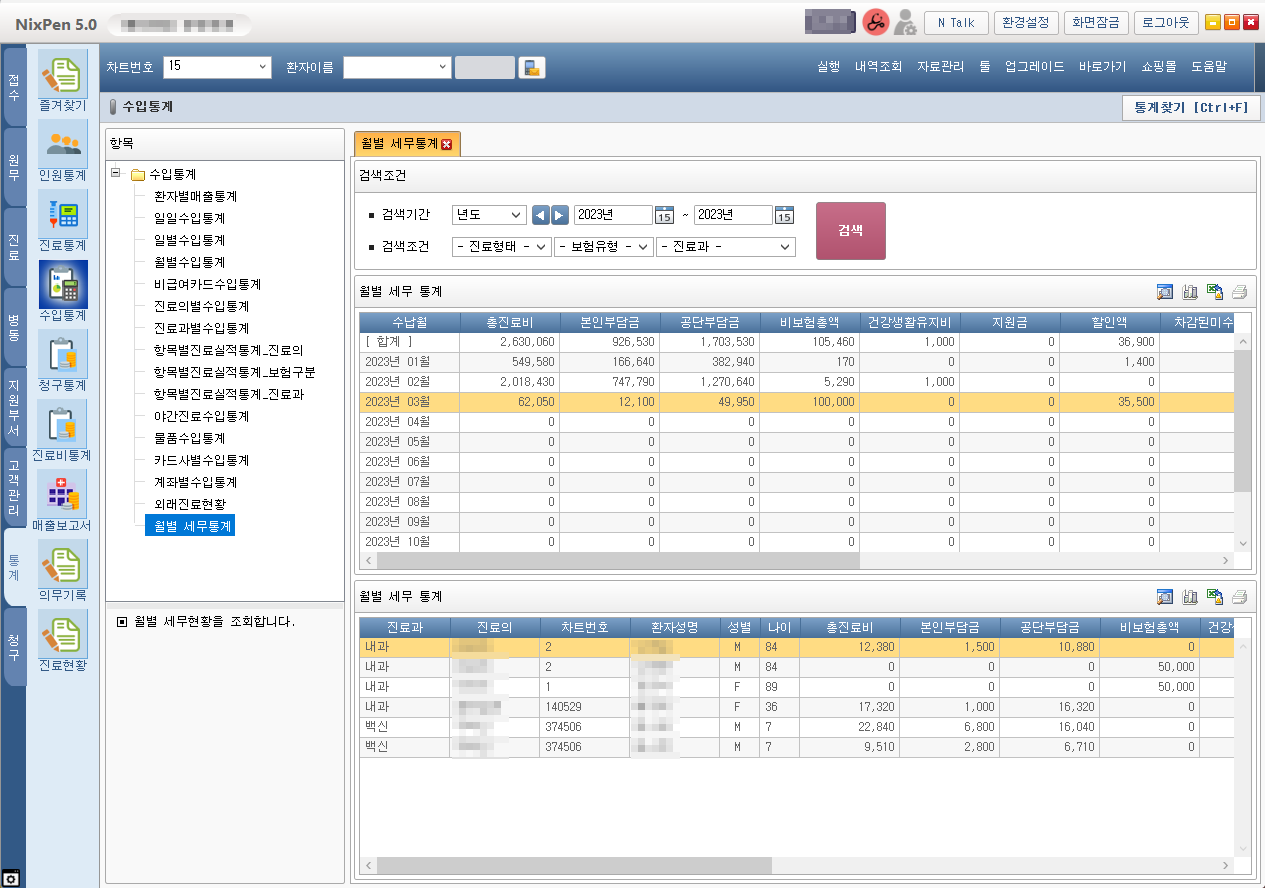Click the Excel export icon in upper table
Image resolution: width=1265 pixels, height=888 pixels.
pyautogui.click(x=1215, y=292)
